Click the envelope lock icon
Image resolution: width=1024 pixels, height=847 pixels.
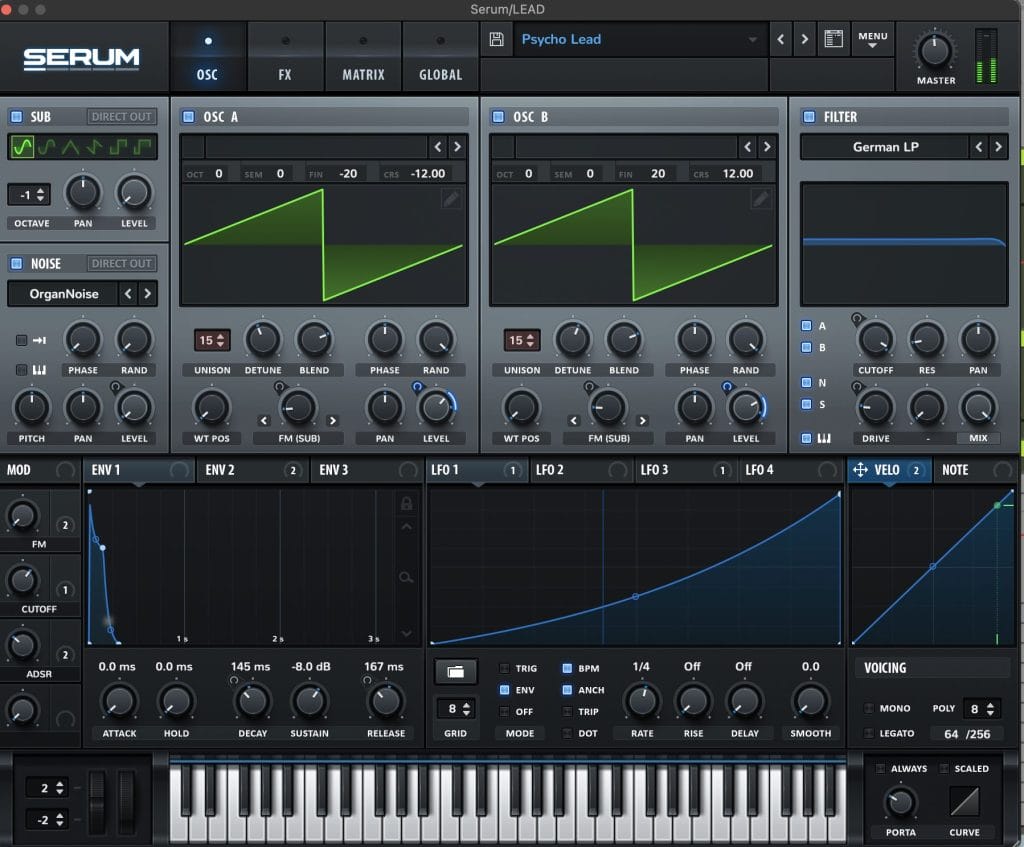pos(406,503)
